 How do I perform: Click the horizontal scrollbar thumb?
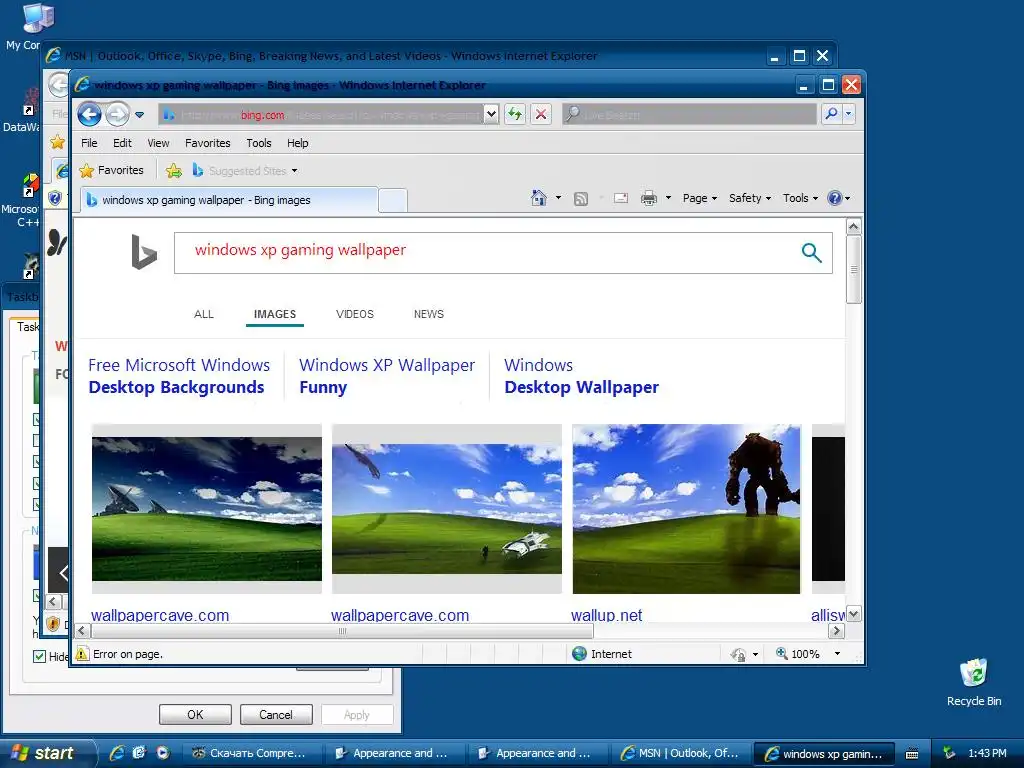pyautogui.click(x=342, y=631)
